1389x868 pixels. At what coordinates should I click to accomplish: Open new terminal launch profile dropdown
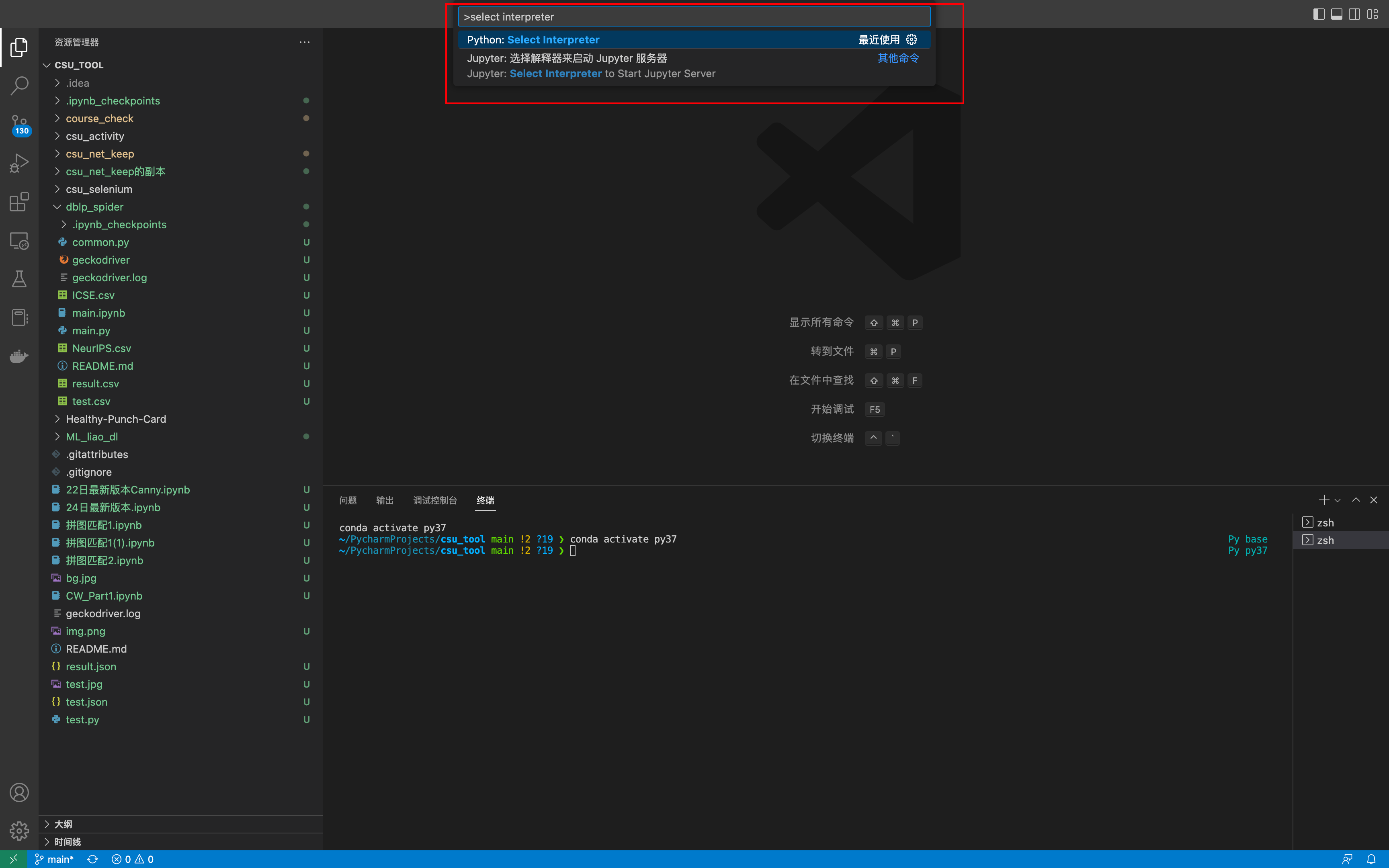click(1338, 501)
